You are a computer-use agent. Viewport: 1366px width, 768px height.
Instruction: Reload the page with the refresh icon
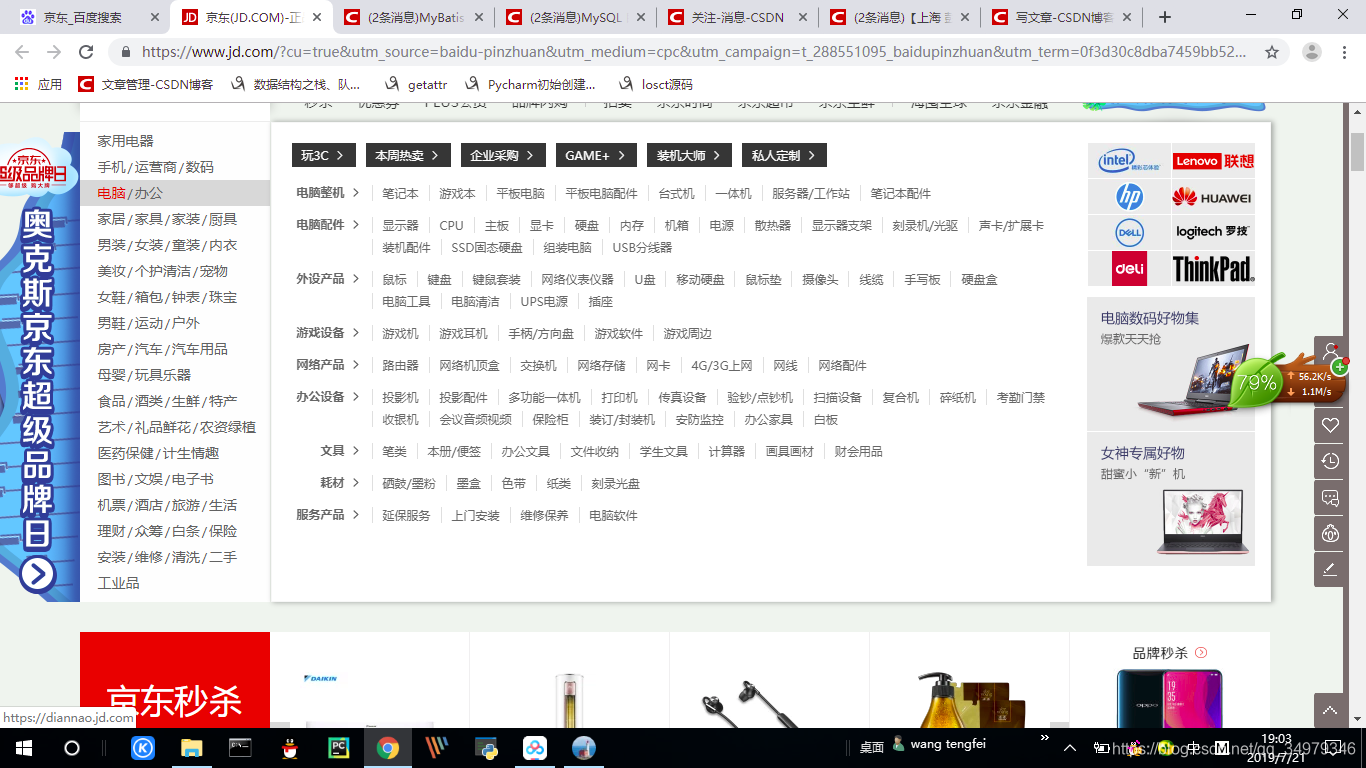(86, 52)
